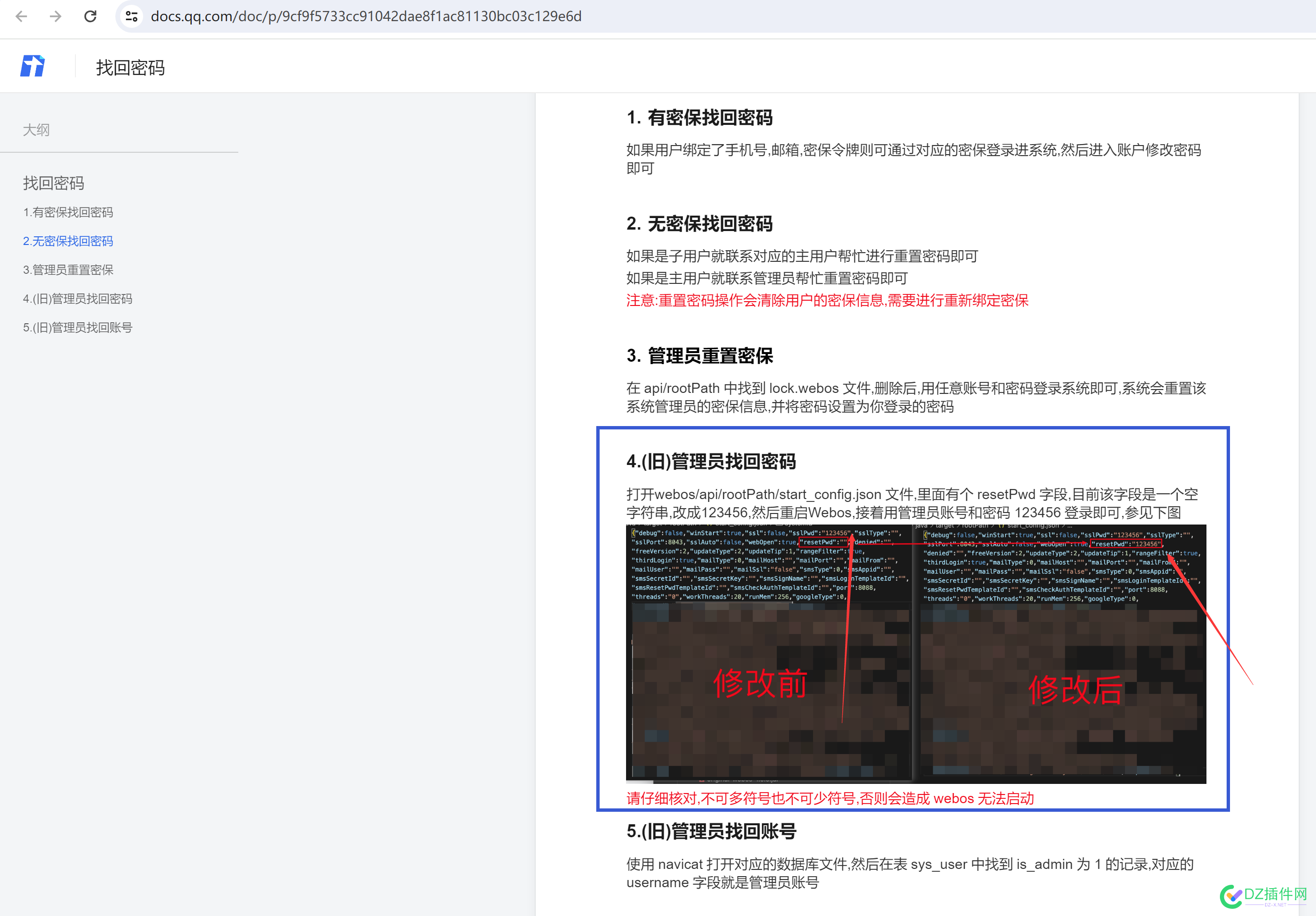Click paragraph 如果用户绑定了手机号,邮箱

(914, 159)
